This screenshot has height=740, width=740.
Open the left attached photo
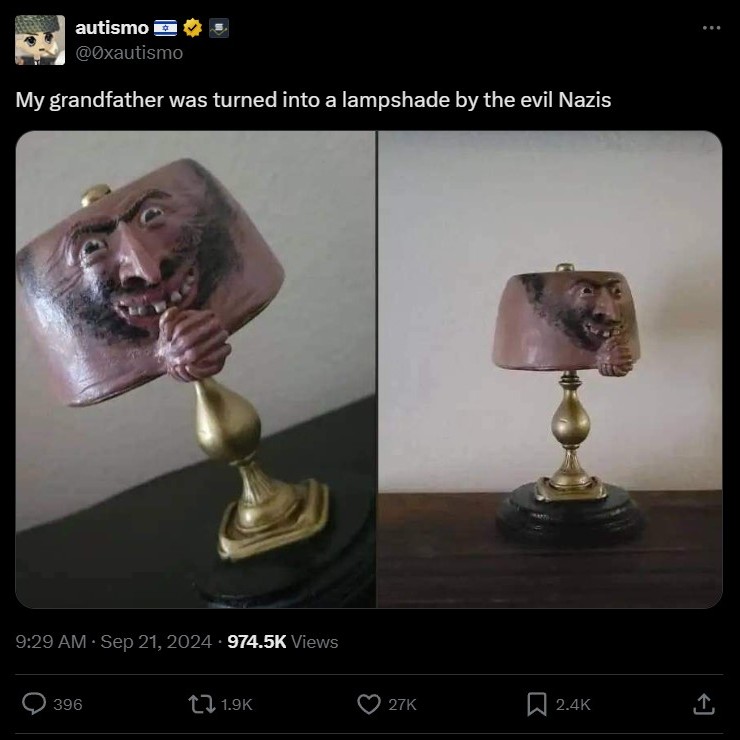click(x=196, y=370)
